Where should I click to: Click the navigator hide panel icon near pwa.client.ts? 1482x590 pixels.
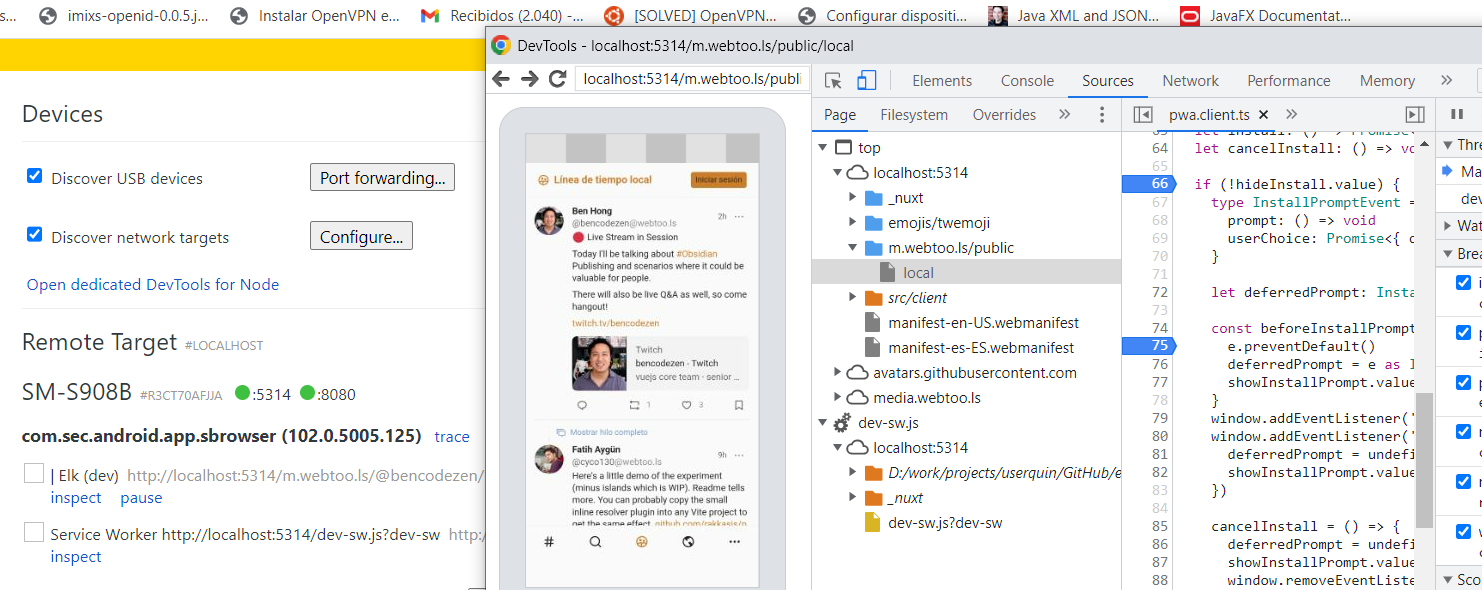(1145, 114)
